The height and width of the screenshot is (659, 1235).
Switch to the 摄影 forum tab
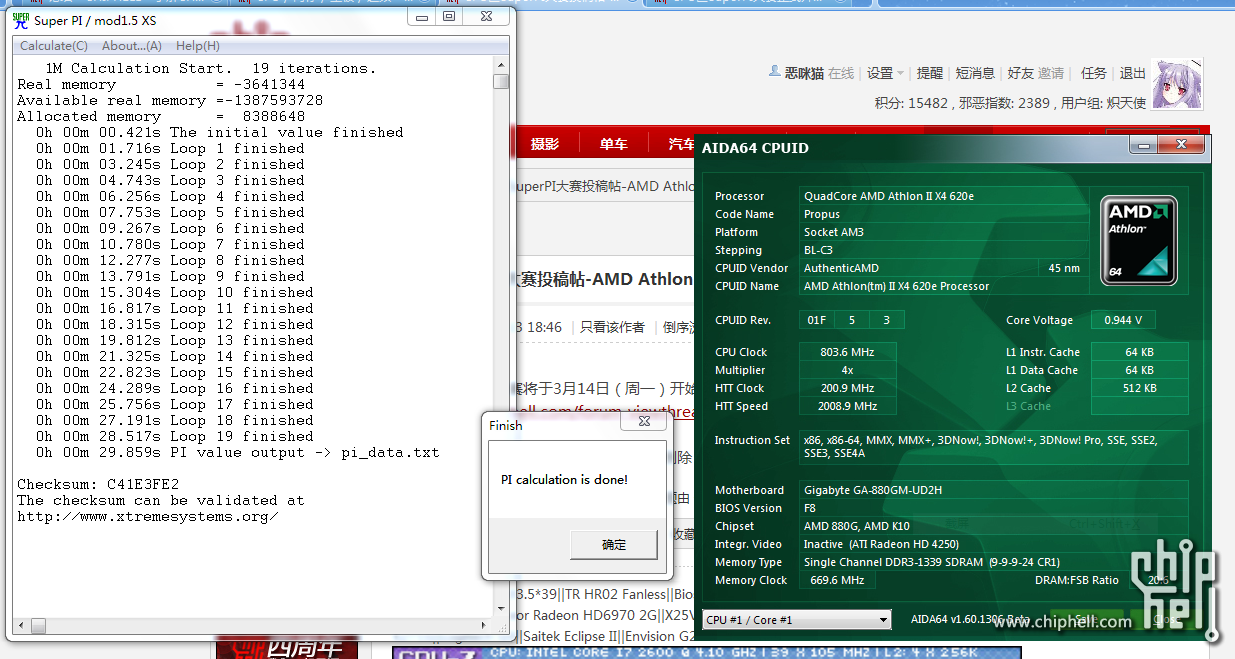pyautogui.click(x=545, y=144)
